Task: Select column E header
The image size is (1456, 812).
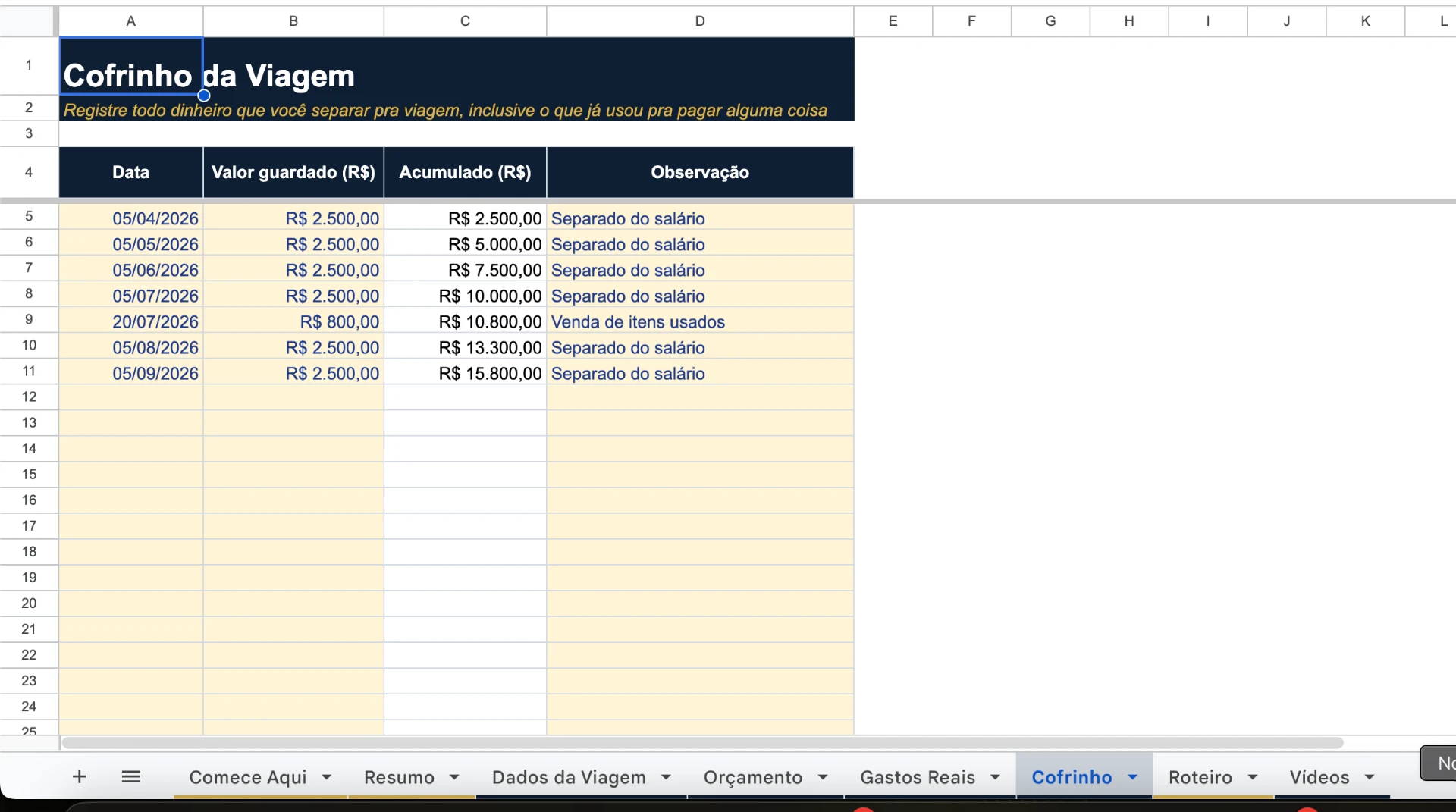Action: 893,21
